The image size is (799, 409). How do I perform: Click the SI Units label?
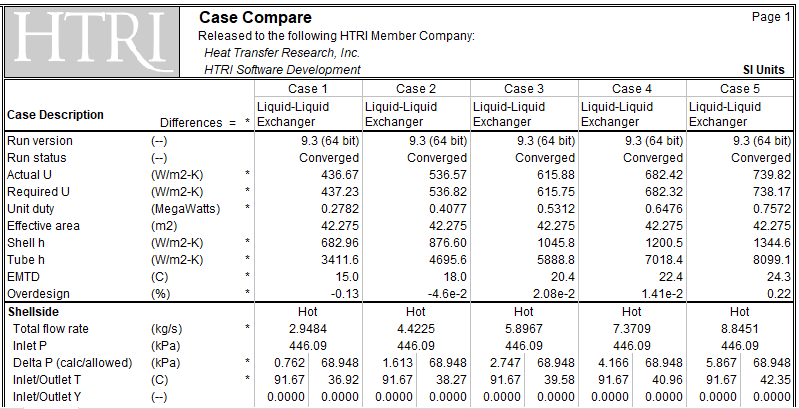(763, 70)
